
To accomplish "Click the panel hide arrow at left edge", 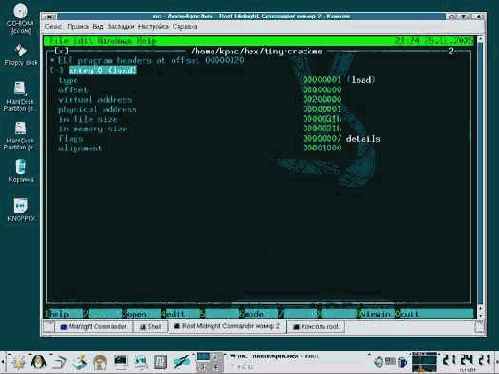I will pos(3,362).
